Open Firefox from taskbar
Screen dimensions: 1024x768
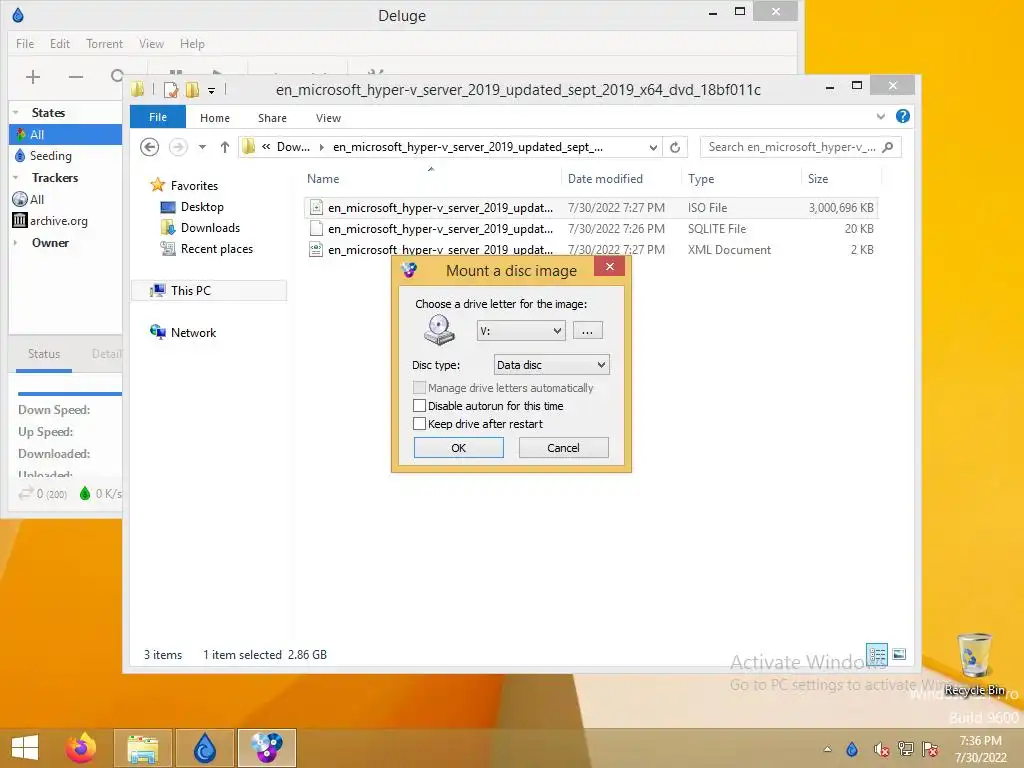[x=80, y=748]
